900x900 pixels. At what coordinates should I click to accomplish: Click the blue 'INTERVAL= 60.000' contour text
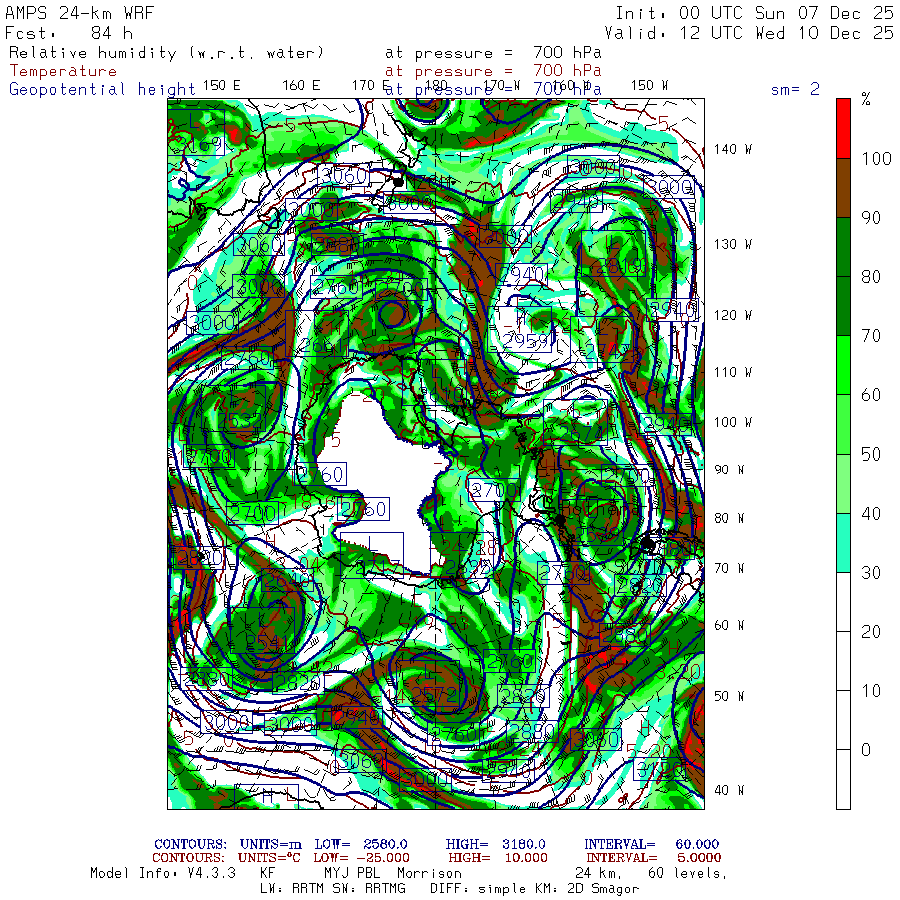point(651,844)
